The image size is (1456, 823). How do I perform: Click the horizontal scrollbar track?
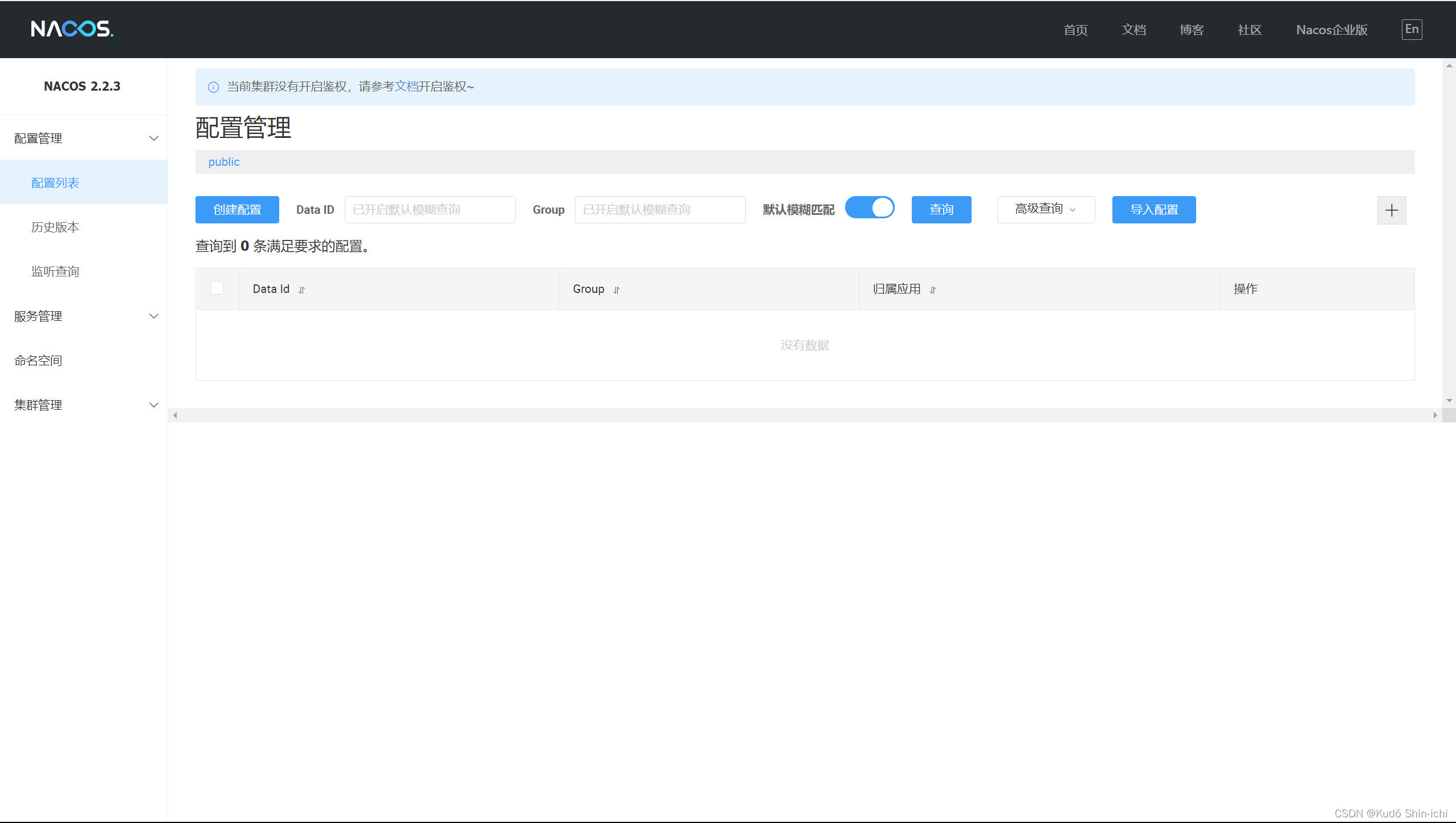click(x=805, y=415)
